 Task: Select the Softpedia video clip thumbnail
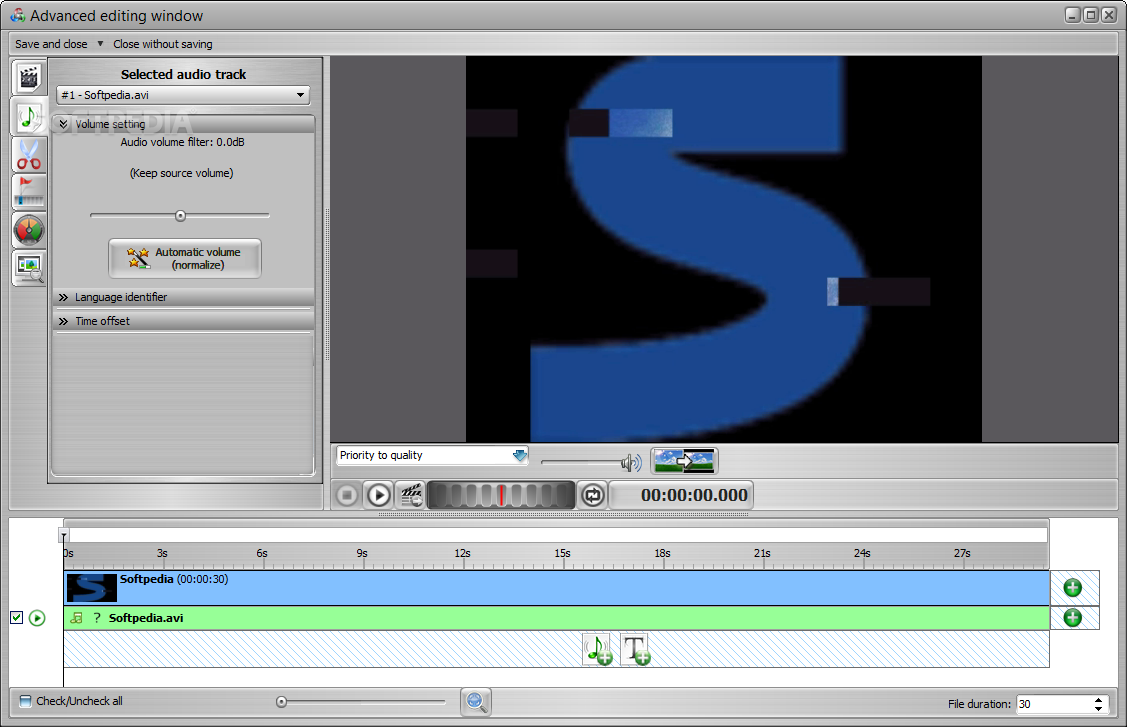pyautogui.click(x=91, y=588)
